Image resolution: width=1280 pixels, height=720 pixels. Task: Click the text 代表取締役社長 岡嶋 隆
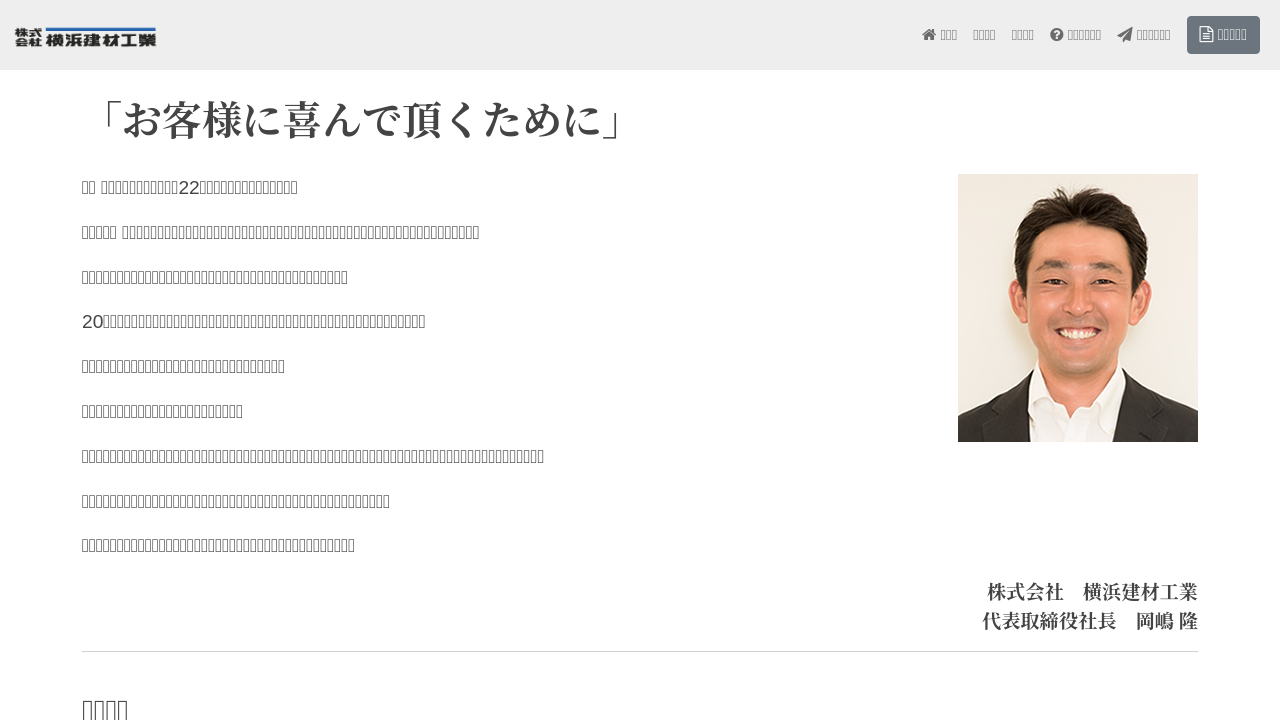(1089, 621)
